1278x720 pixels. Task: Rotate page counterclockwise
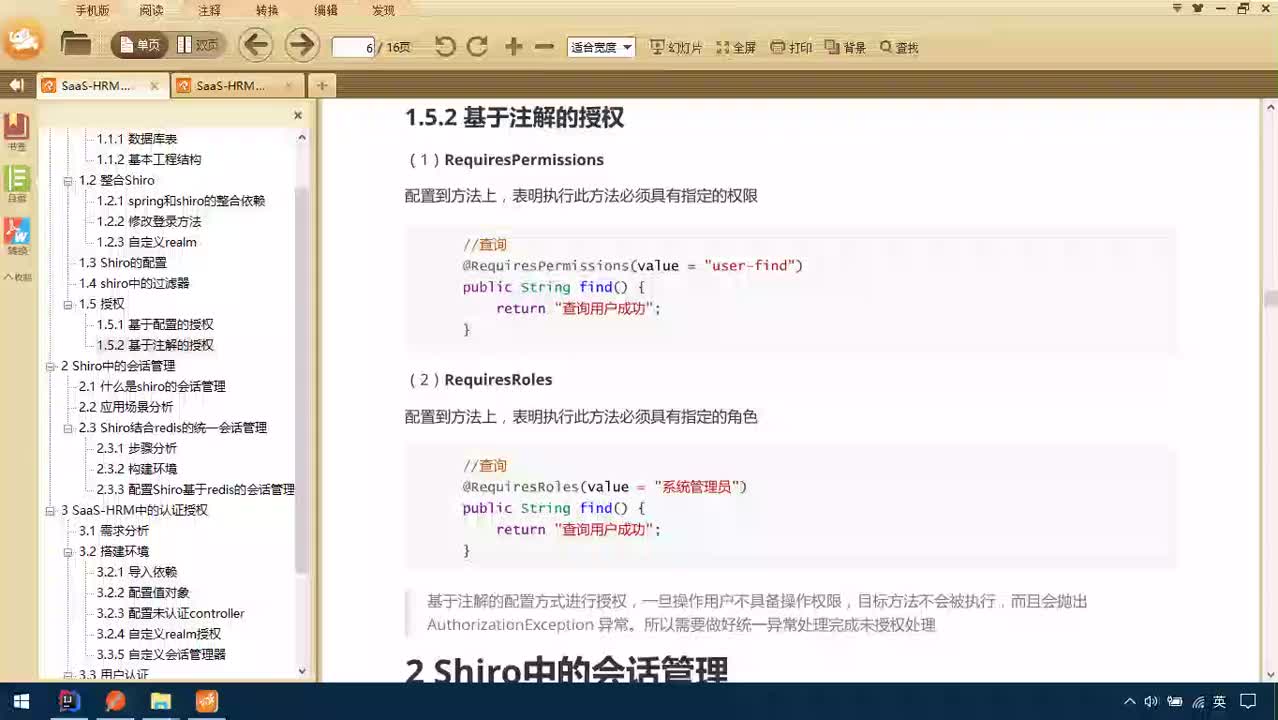click(x=446, y=46)
